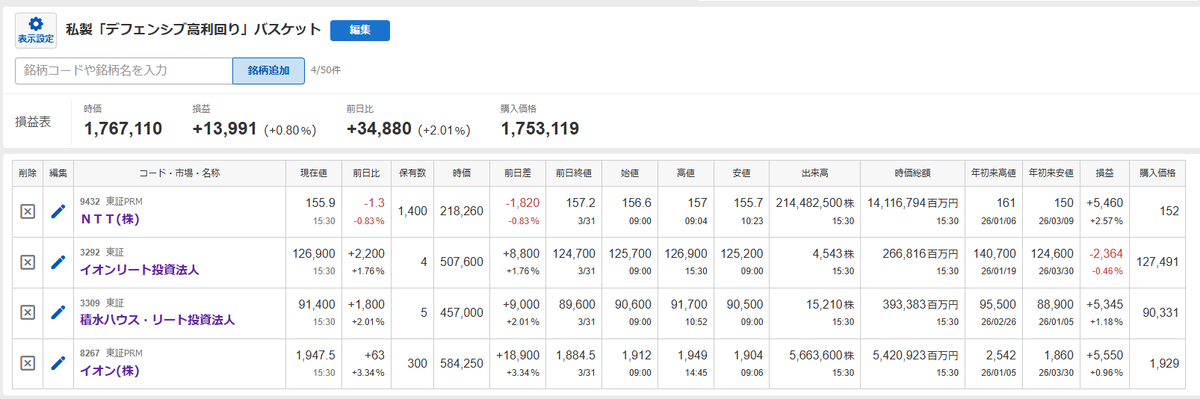Edit the 積水ハウス・リート投資法人 holding with pencil

click(x=58, y=312)
